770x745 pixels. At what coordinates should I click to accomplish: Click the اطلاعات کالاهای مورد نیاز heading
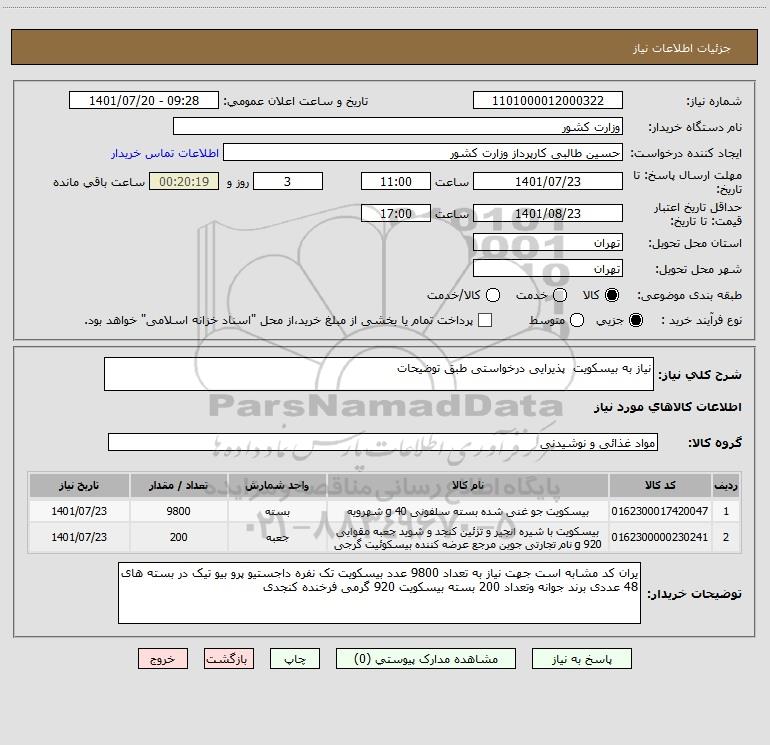click(667, 407)
